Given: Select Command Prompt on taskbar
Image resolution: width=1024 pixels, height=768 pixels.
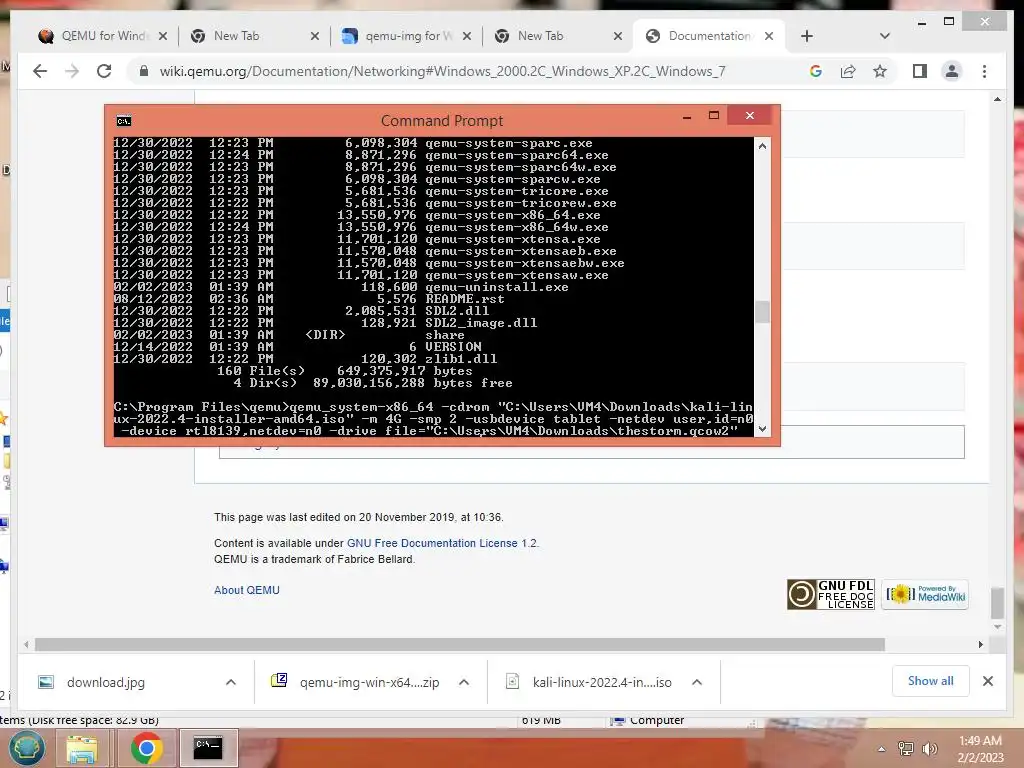Looking at the screenshot, I should click(208, 748).
